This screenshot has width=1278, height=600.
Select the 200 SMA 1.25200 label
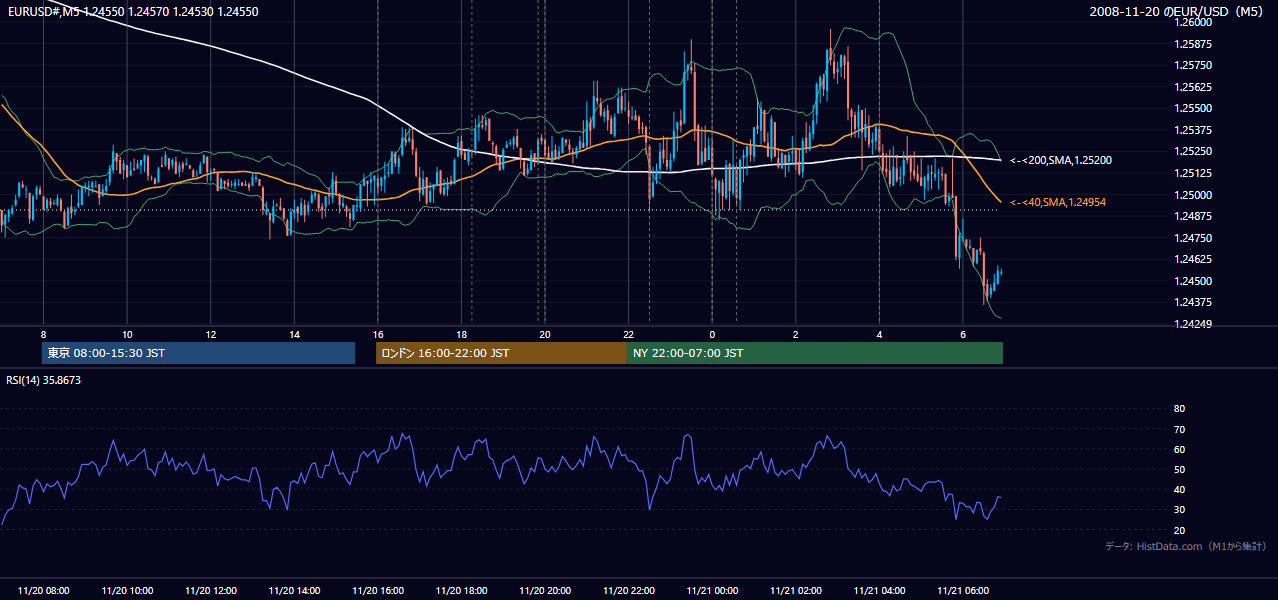(1061, 160)
